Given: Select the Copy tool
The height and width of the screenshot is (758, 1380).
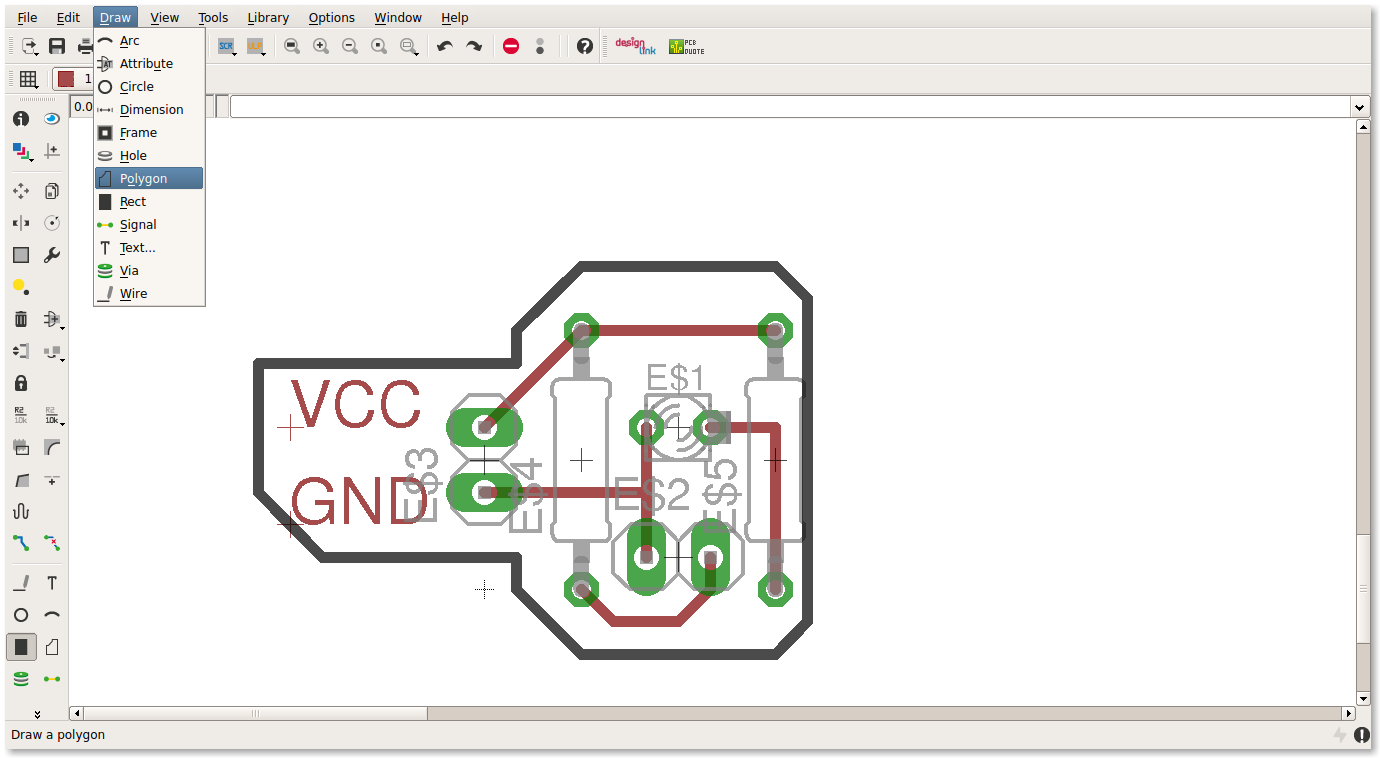Looking at the screenshot, I should point(52,191).
